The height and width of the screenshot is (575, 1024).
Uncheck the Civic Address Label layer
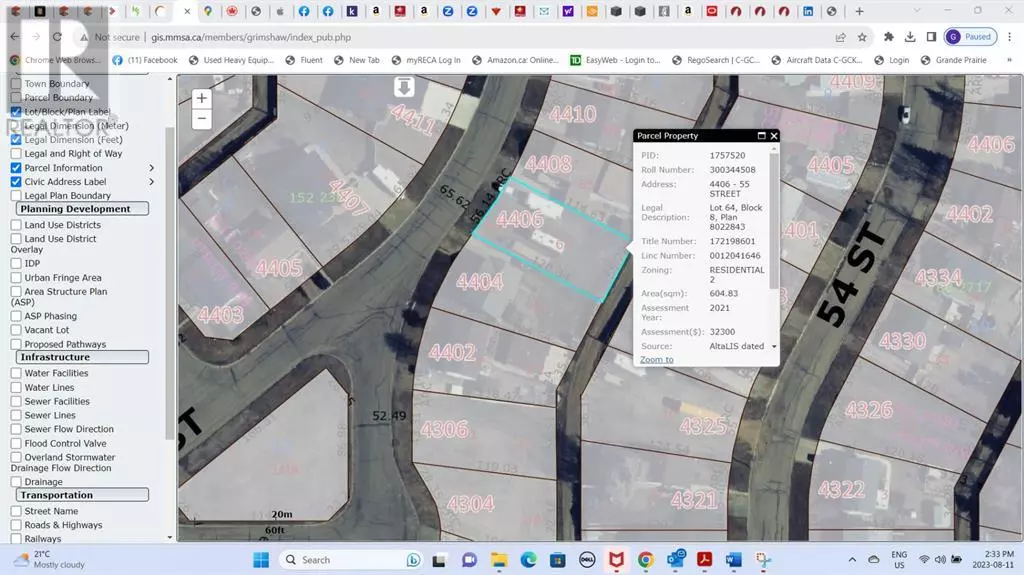[x=16, y=182]
